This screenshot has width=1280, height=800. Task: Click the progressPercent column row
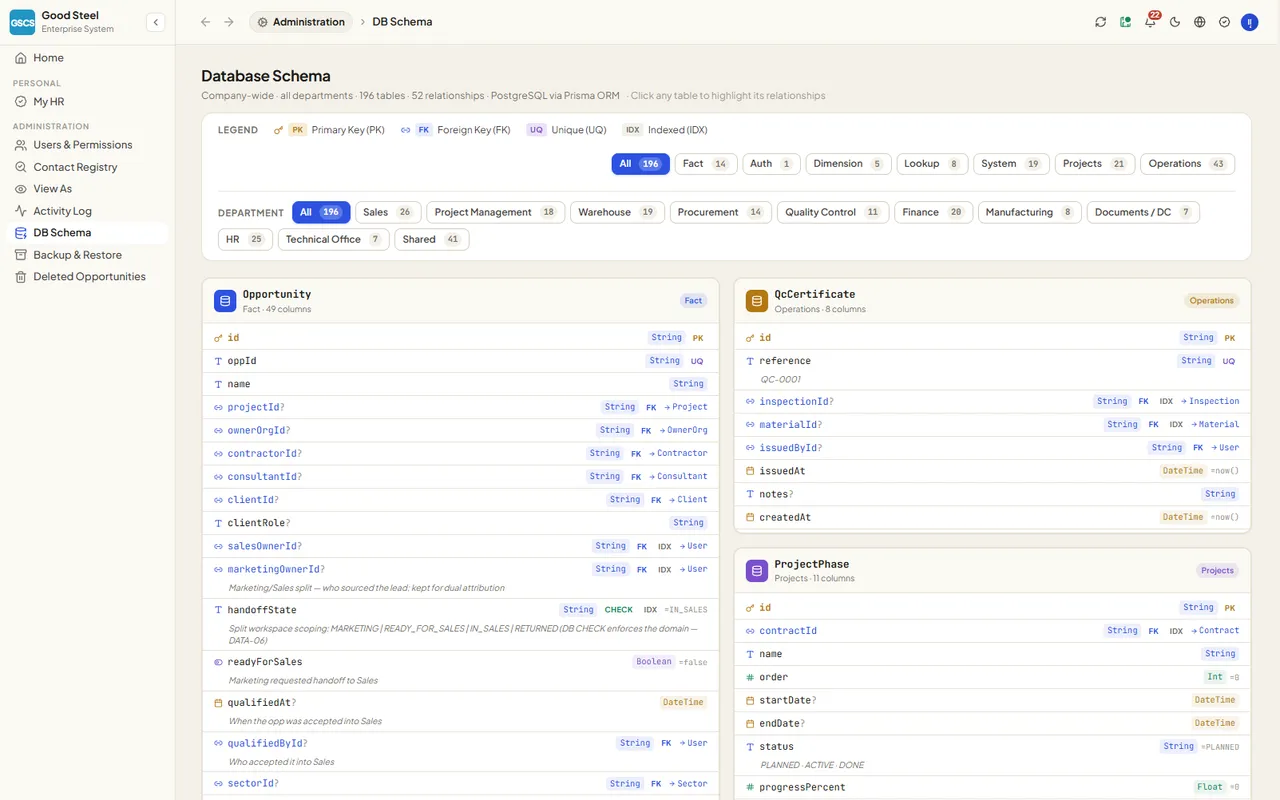(993, 787)
